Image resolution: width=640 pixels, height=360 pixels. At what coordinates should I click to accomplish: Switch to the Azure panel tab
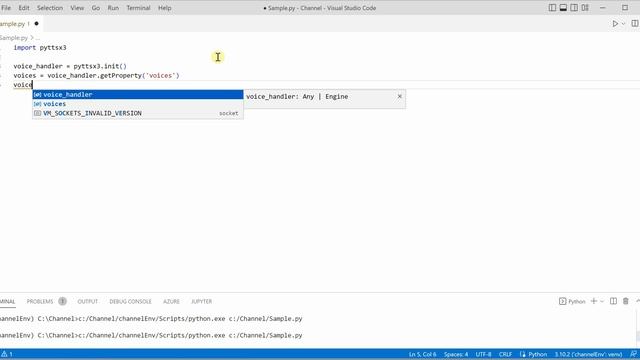point(171,301)
